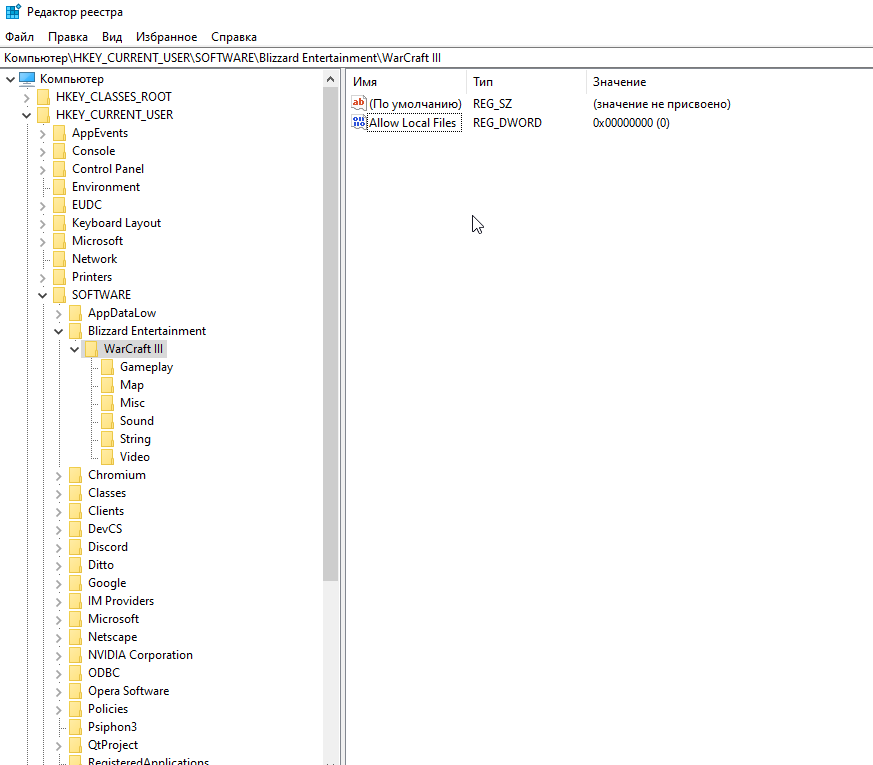873x765 pixels.
Task: Select the DevCS key
Action: pos(105,529)
